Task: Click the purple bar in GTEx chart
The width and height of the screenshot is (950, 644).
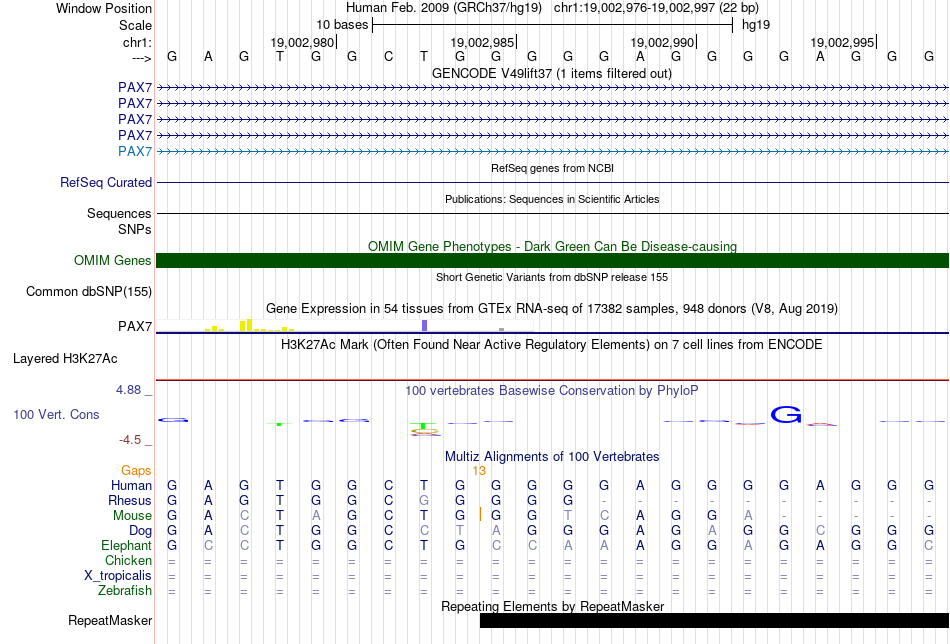Action: coord(424,325)
